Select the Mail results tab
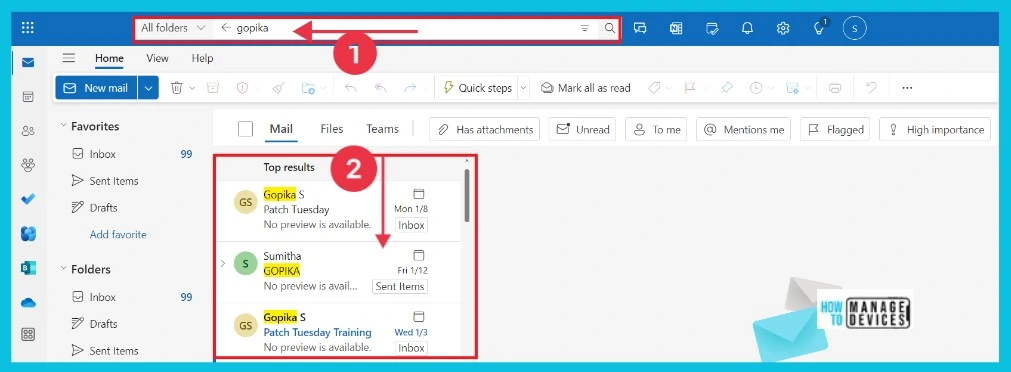The width and height of the screenshot is (1011, 372). (281, 129)
